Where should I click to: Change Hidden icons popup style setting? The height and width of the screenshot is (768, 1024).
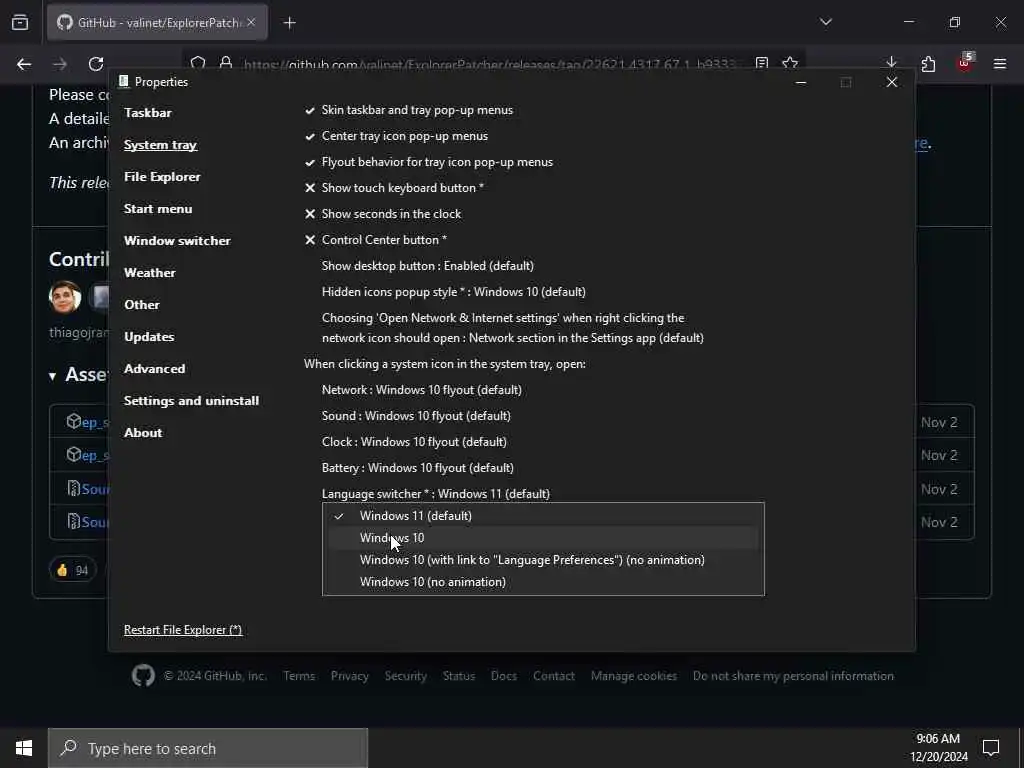click(454, 292)
